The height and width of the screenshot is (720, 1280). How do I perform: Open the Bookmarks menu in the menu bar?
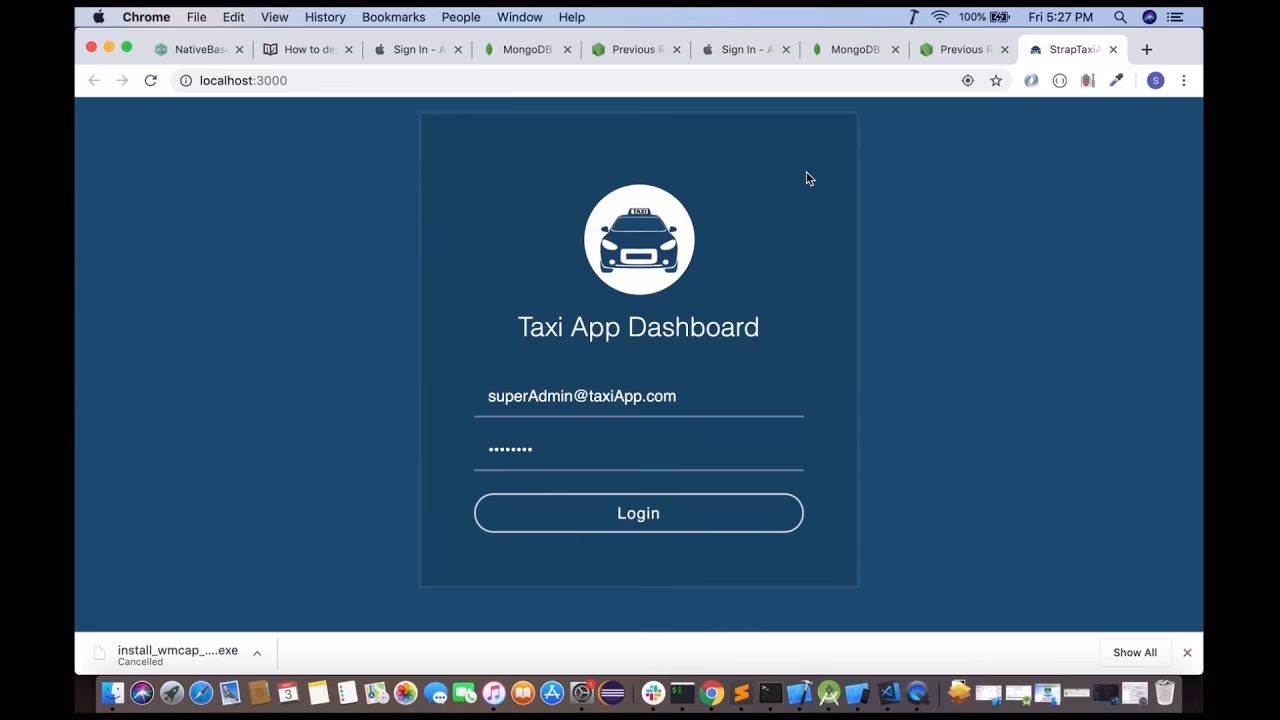pos(393,16)
